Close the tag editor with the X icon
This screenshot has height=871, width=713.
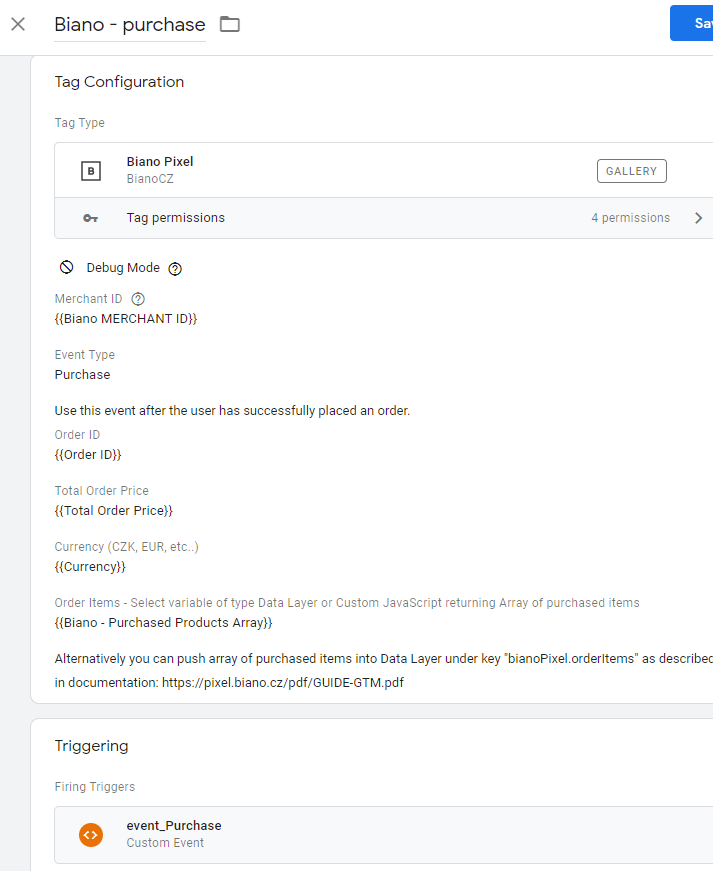pyautogui.click(x=18, y=24)
